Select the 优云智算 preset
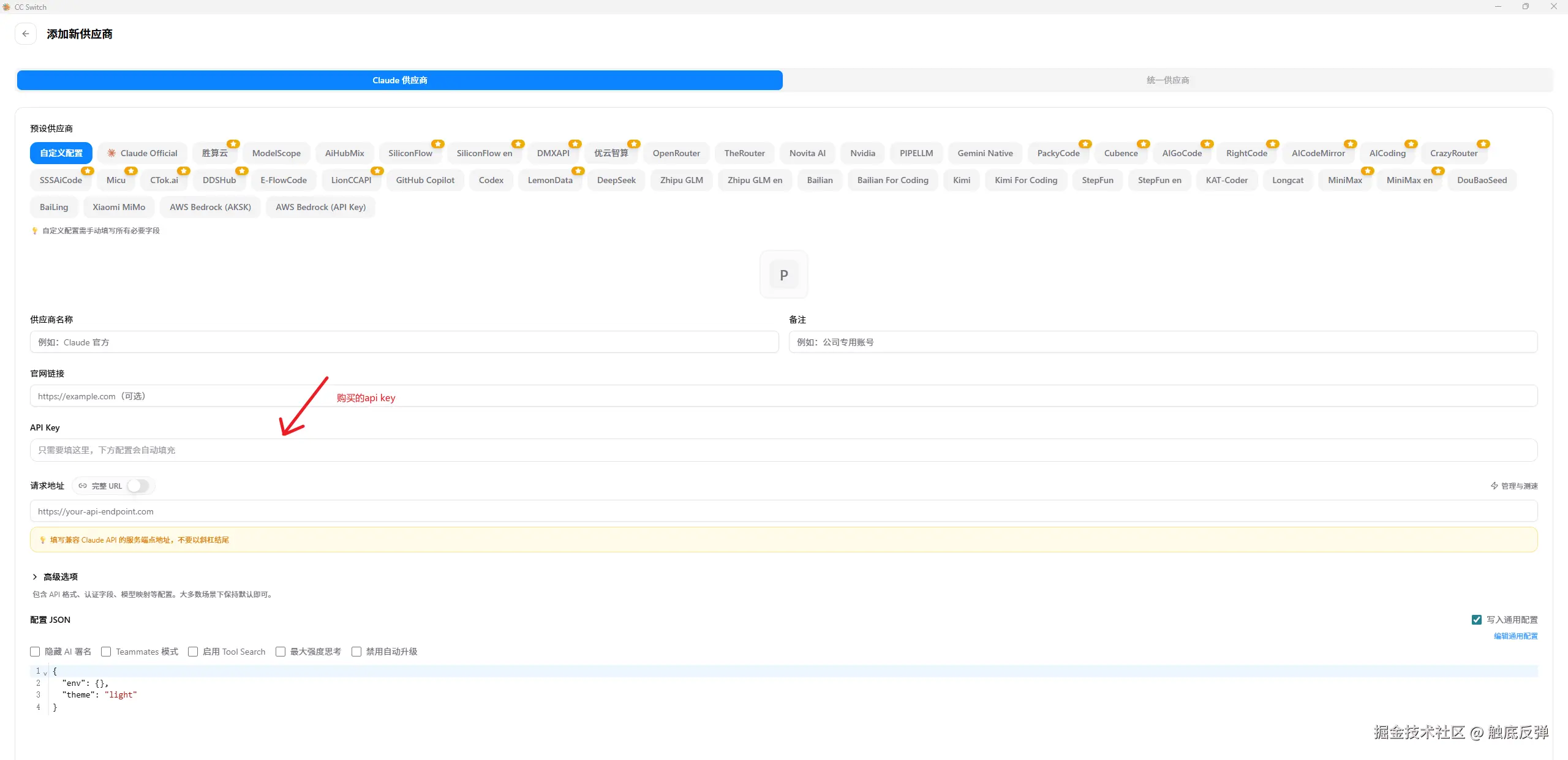The height and width of the screenshot is (760, 1568). pyautogui.click(x=611, y=153)
